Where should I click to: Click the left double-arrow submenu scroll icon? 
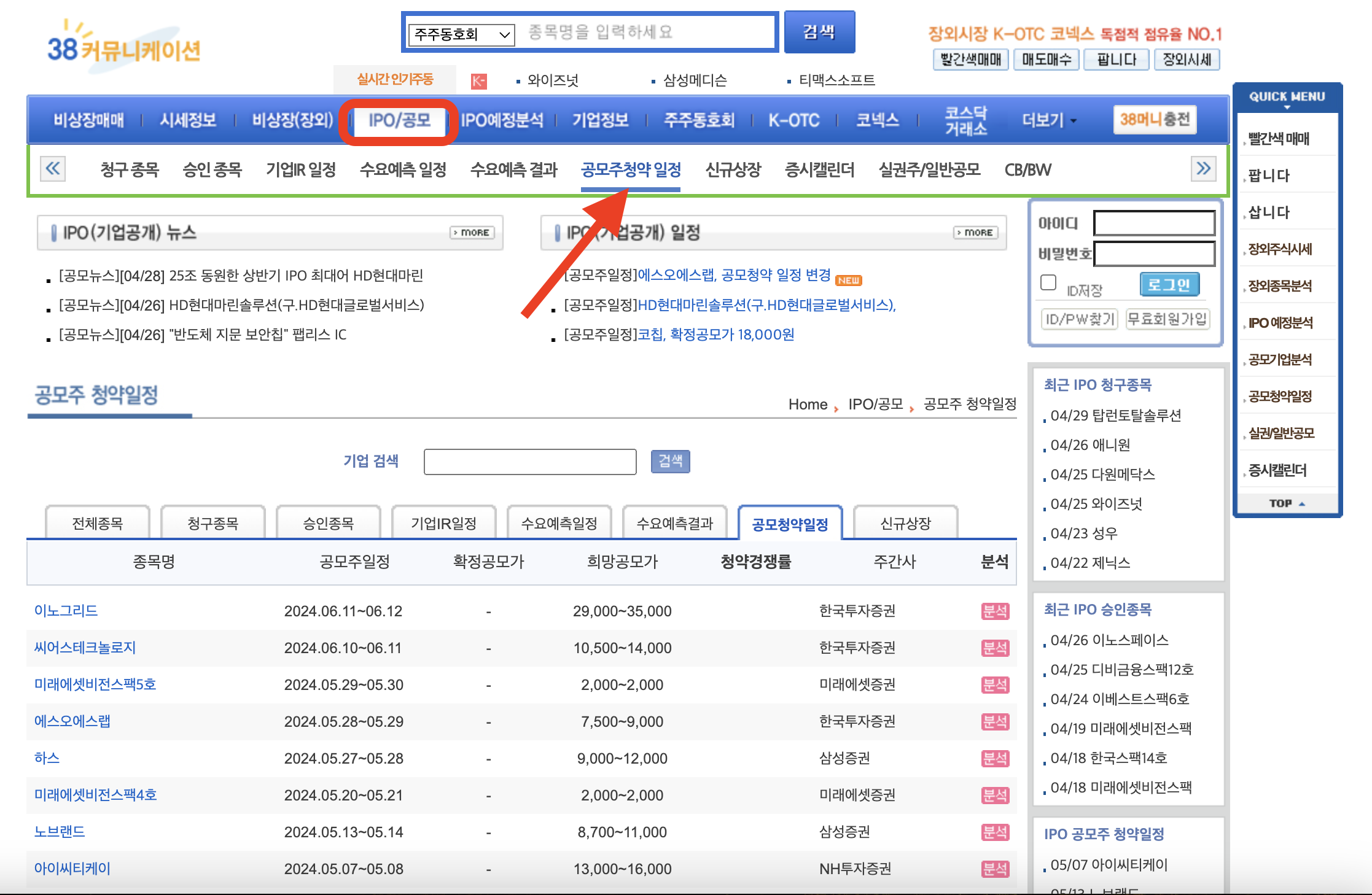coord(53,168)
